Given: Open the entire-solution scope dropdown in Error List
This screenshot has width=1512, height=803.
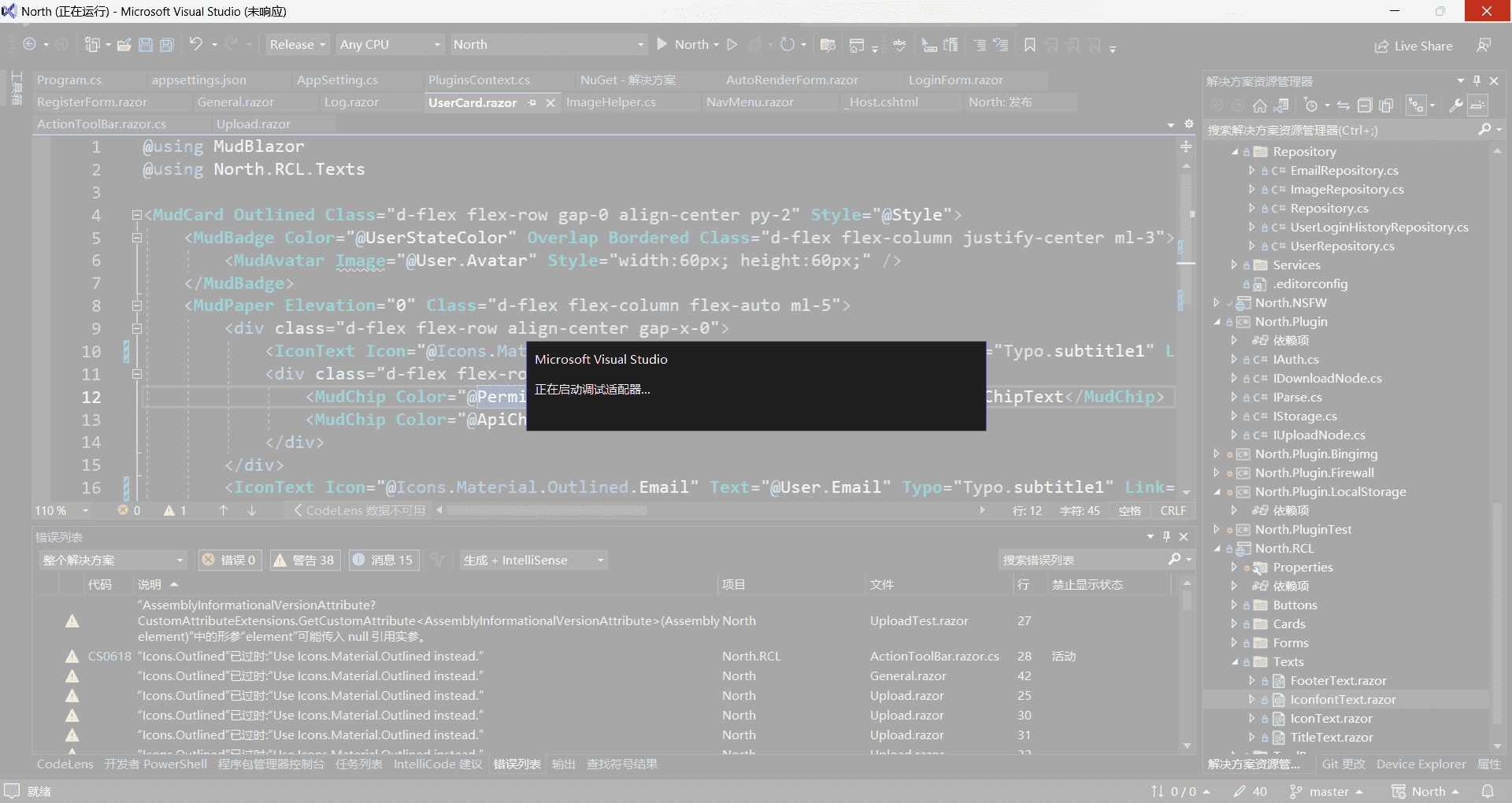Looking at the screenshot, I should pyautogui.click(x=113, y=561).
